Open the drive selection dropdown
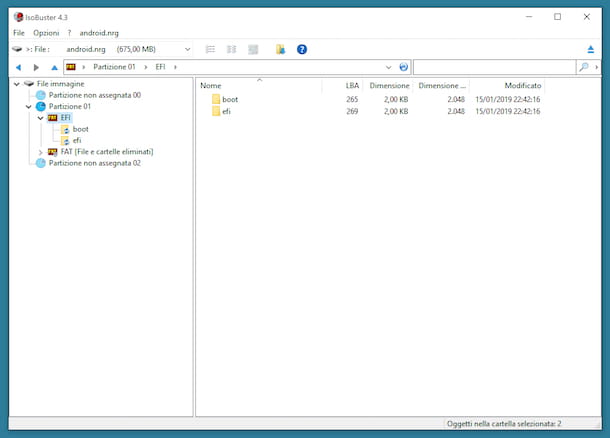The image size is (610, 438). [188, 49]
